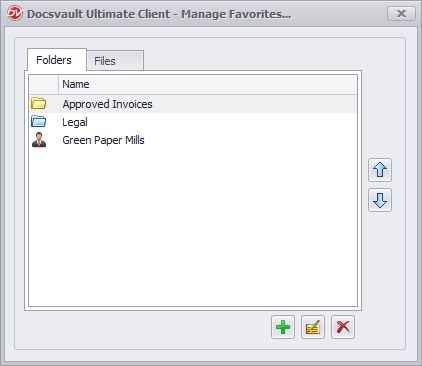Select the Legal favorite entry
Viewport: 422px width, 366px height.
tap(193, 122)
